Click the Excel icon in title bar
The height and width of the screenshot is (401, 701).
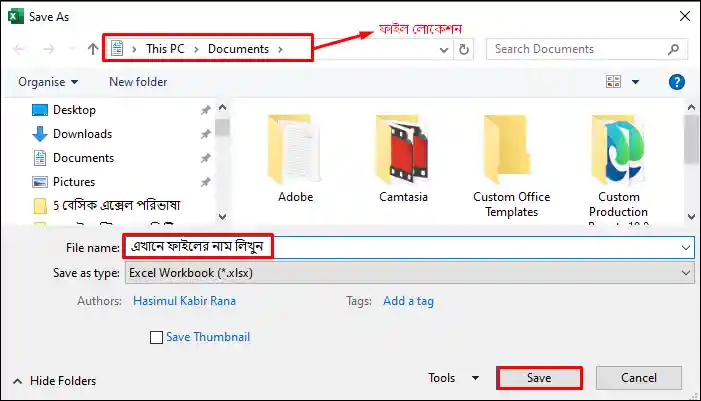pyautogui.click(x=15, y=17)
